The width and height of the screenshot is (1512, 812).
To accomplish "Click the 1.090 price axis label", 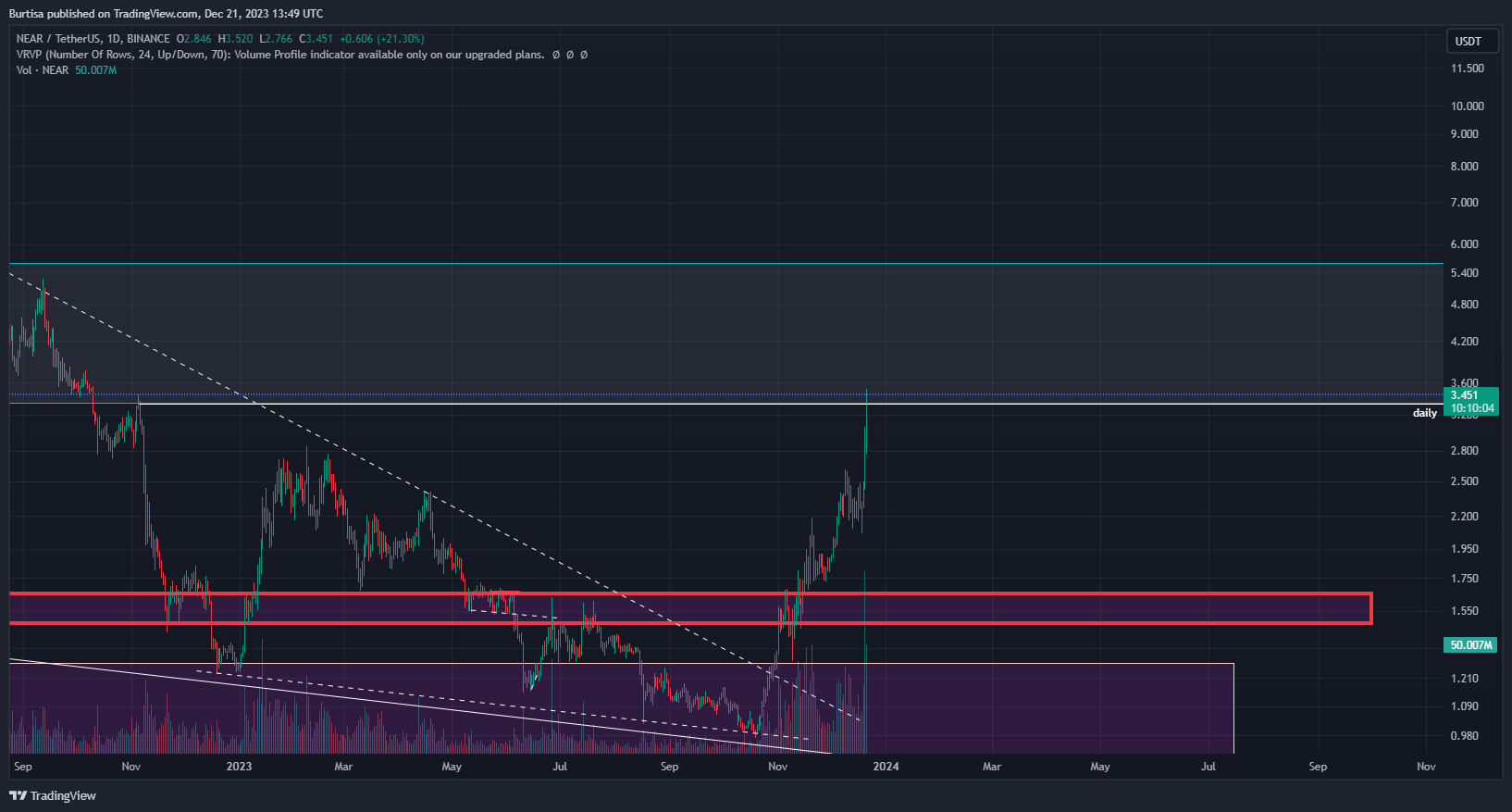I will click(x=1465, y=706).
